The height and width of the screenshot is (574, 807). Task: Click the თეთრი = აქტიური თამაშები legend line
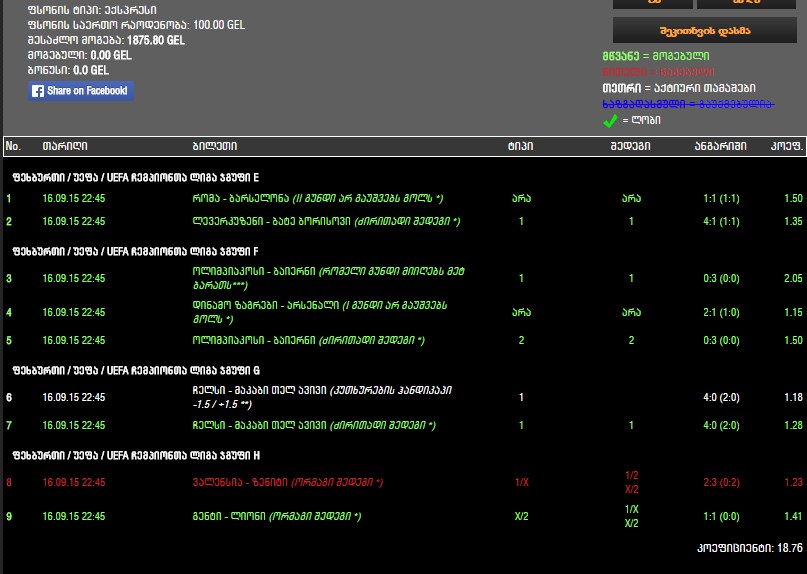[679, 88]
